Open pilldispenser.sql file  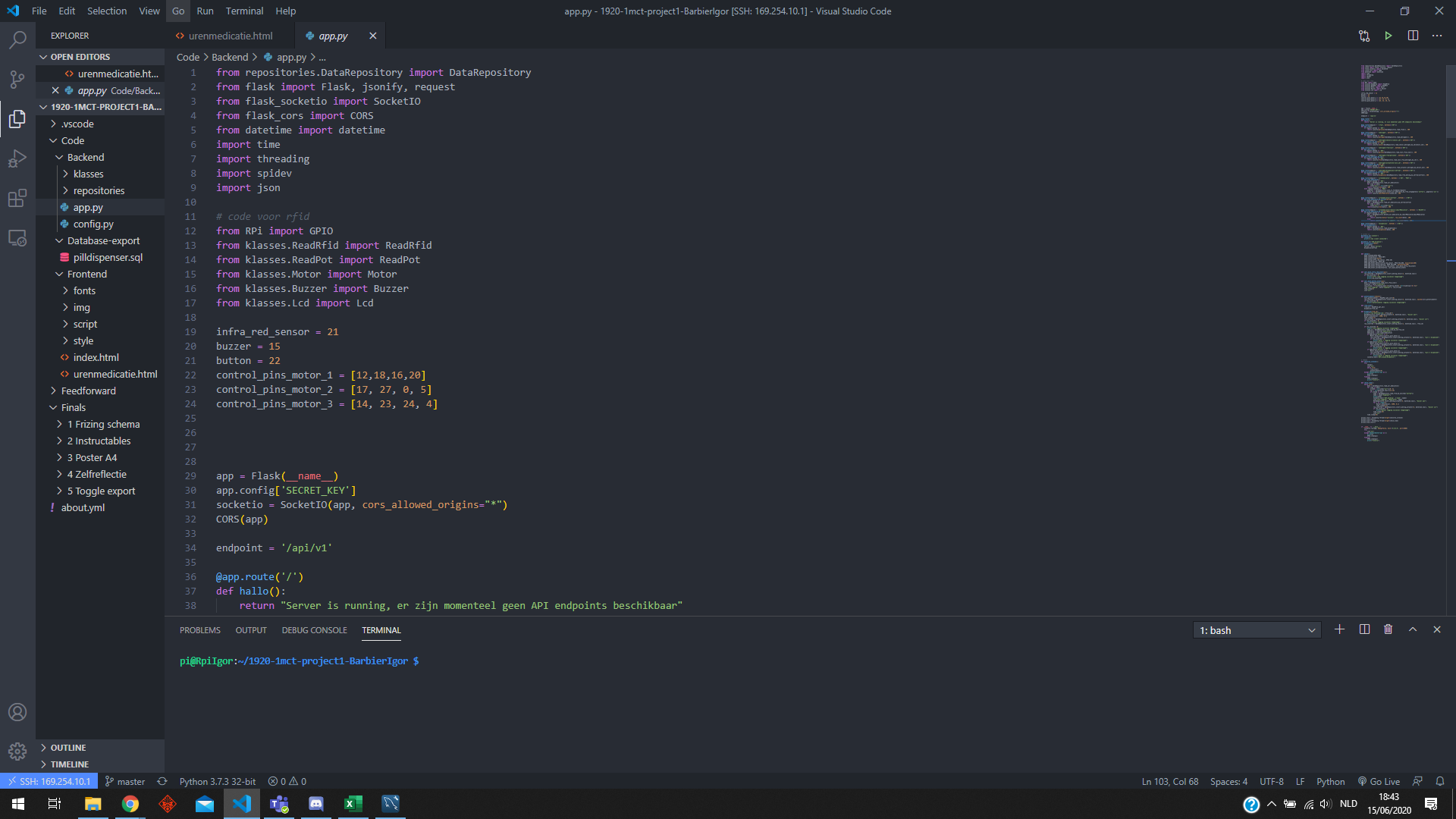tap(100, 257)
